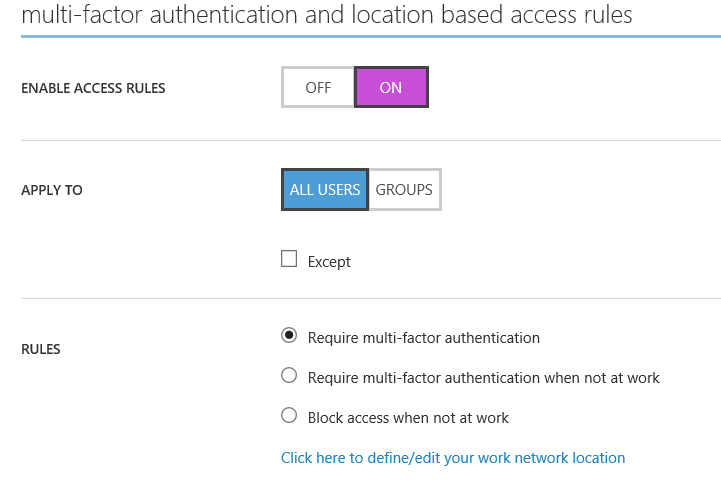Click the multi-factor authentication page heading
Screen dimensions: 721x485
click(327, 15)
